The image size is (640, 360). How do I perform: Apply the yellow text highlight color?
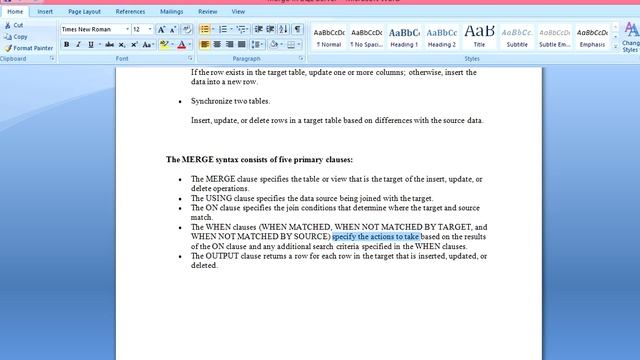point(164,44)
